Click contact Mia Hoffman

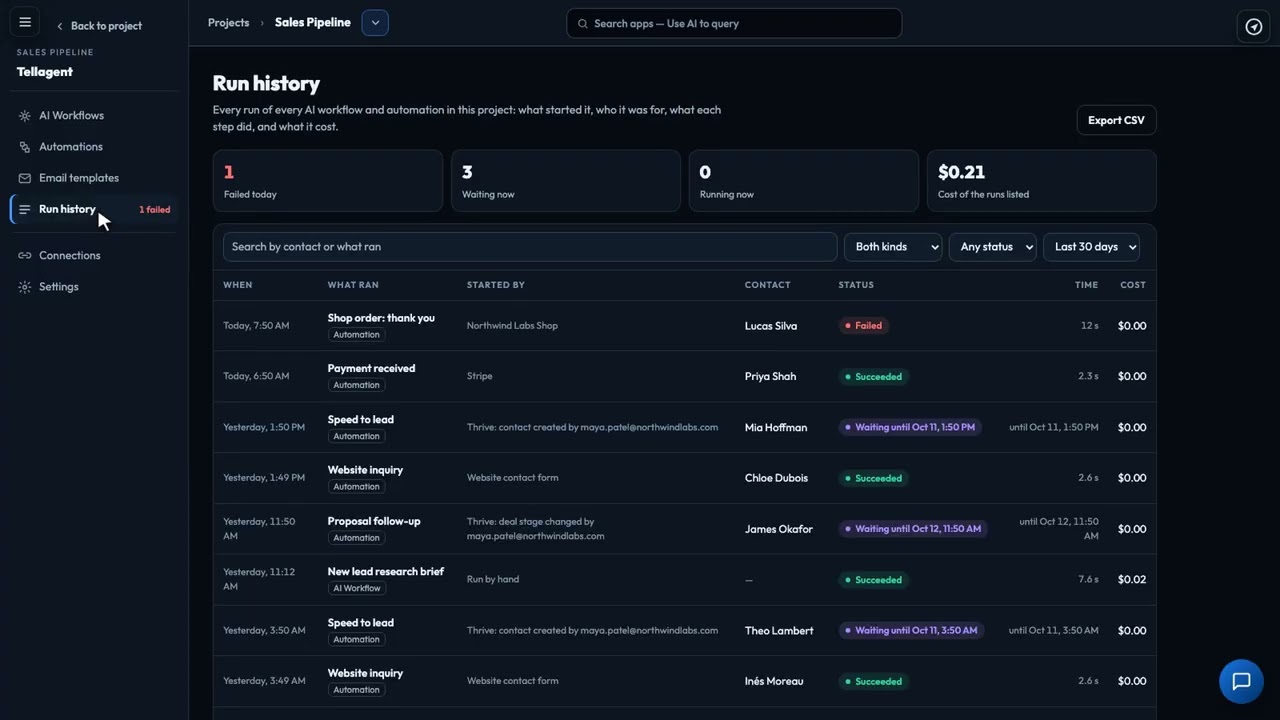click(x=776, y=428)
